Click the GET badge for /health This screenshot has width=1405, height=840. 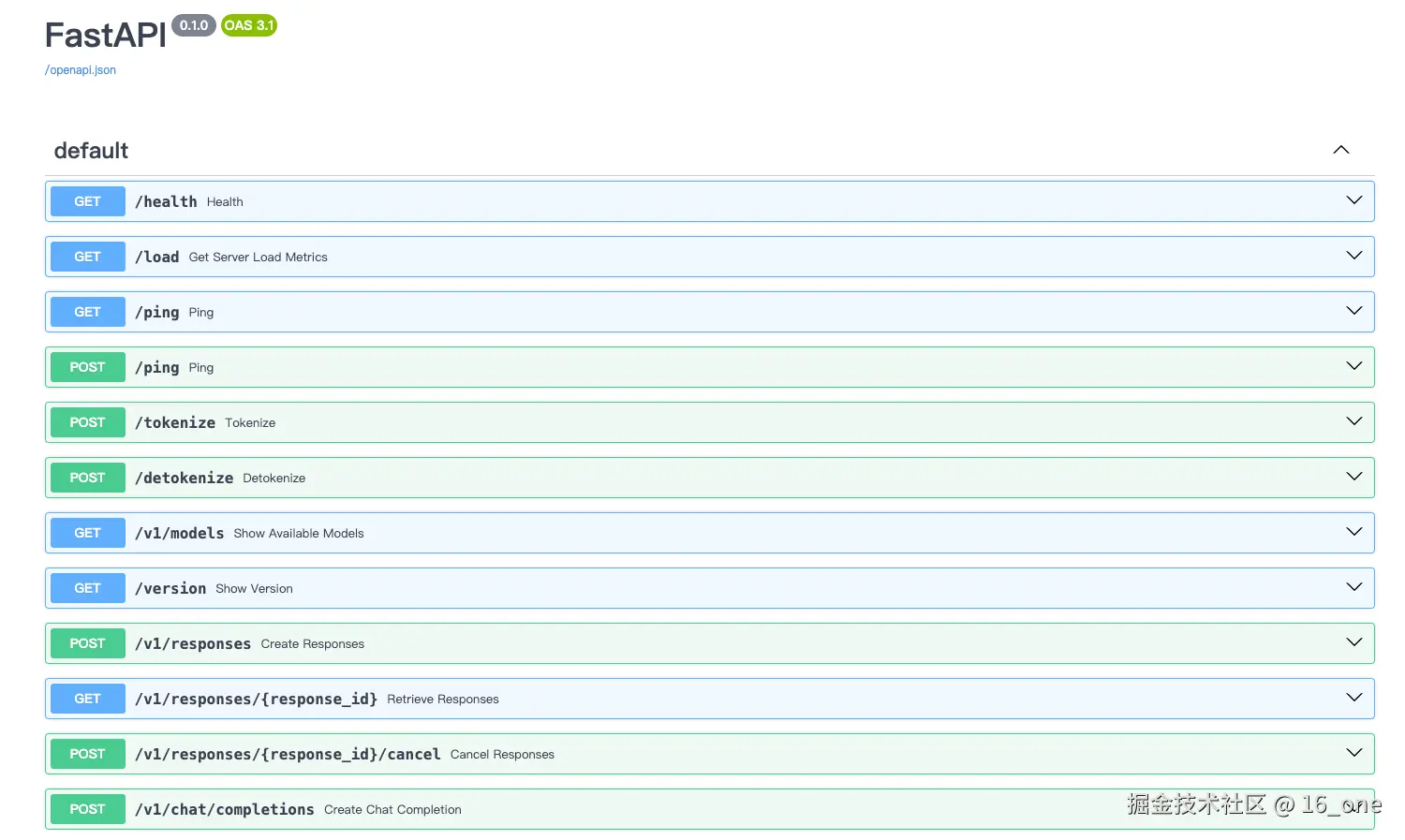pos(87,201)
